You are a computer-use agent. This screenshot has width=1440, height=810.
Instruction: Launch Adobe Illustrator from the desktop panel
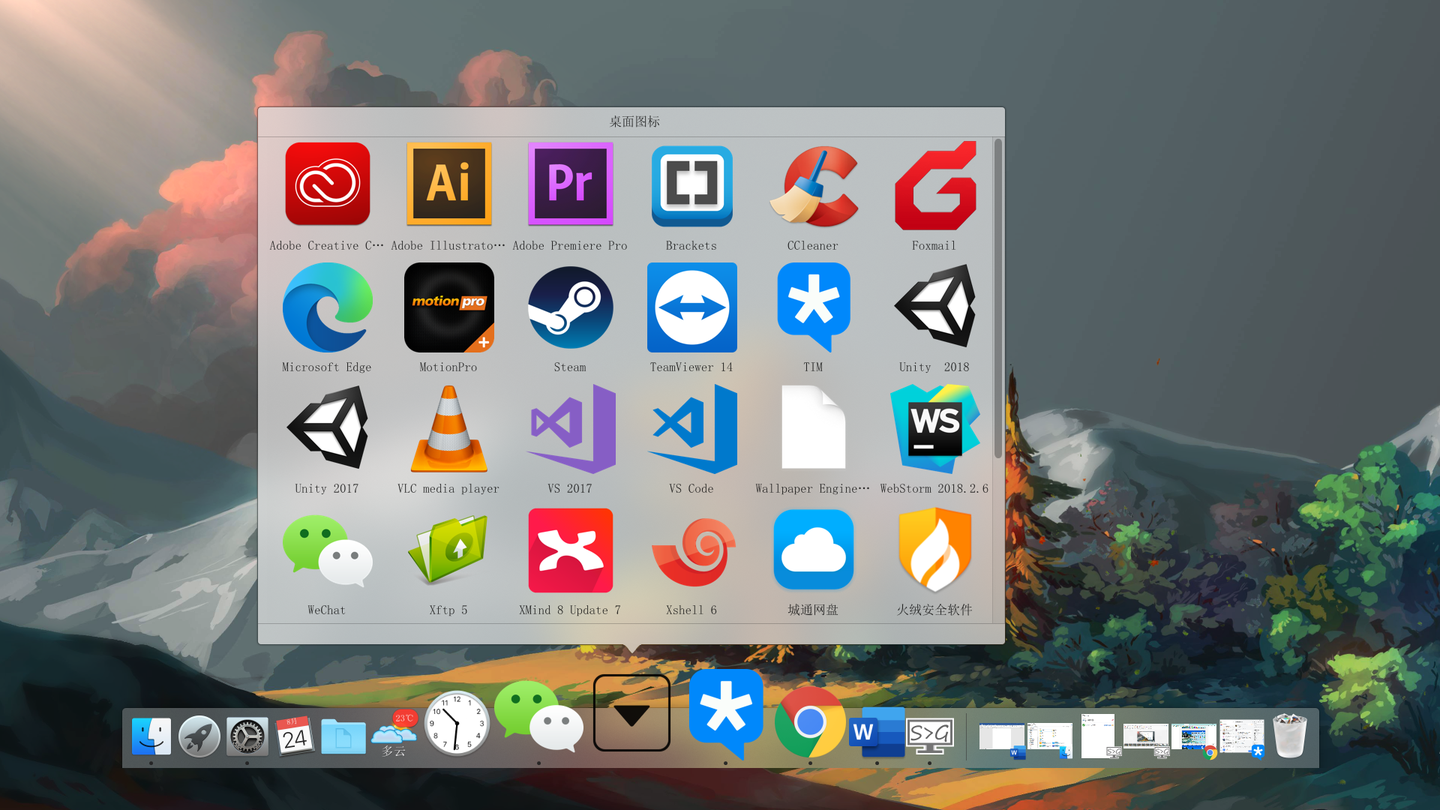[448, 185]
